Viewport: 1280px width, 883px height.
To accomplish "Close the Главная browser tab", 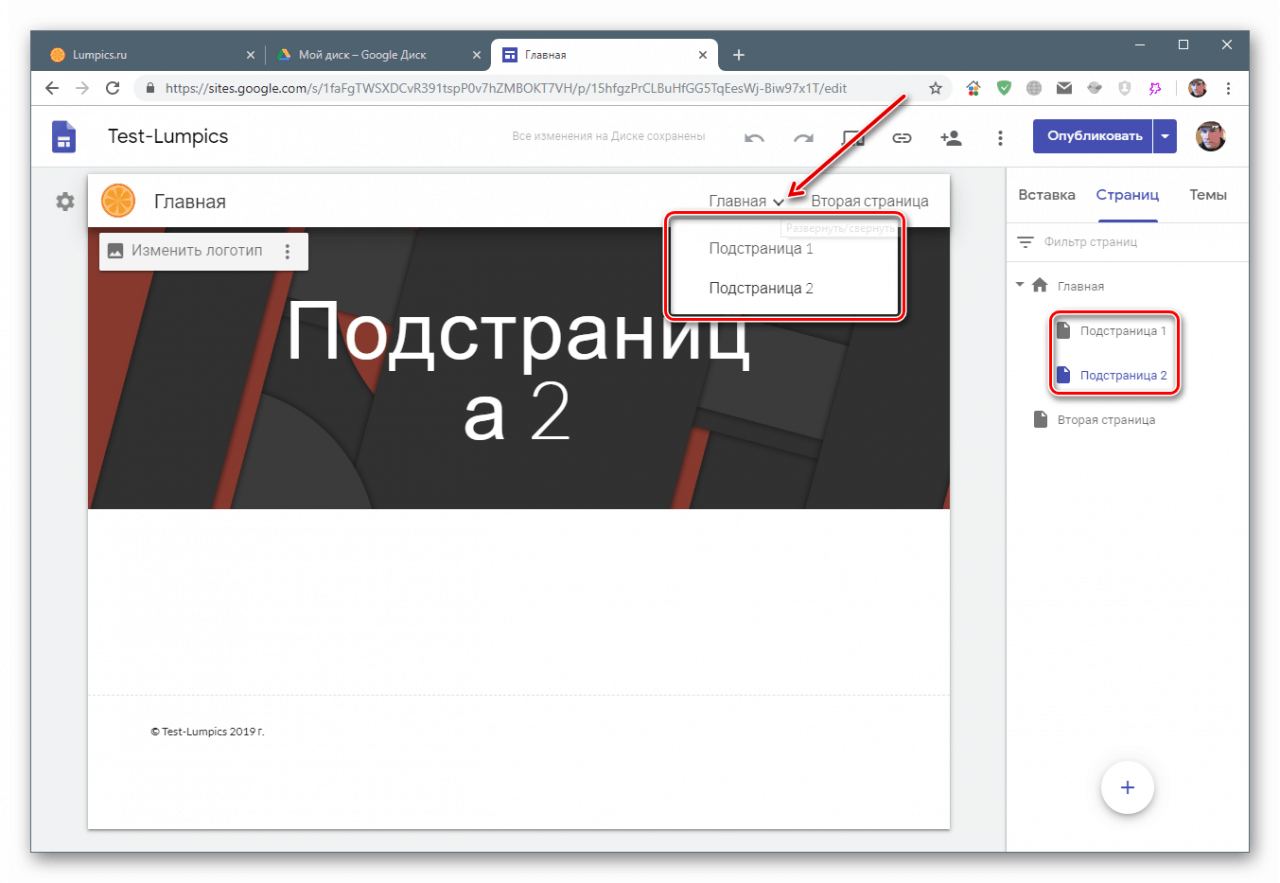I will (x=704, y=55).
